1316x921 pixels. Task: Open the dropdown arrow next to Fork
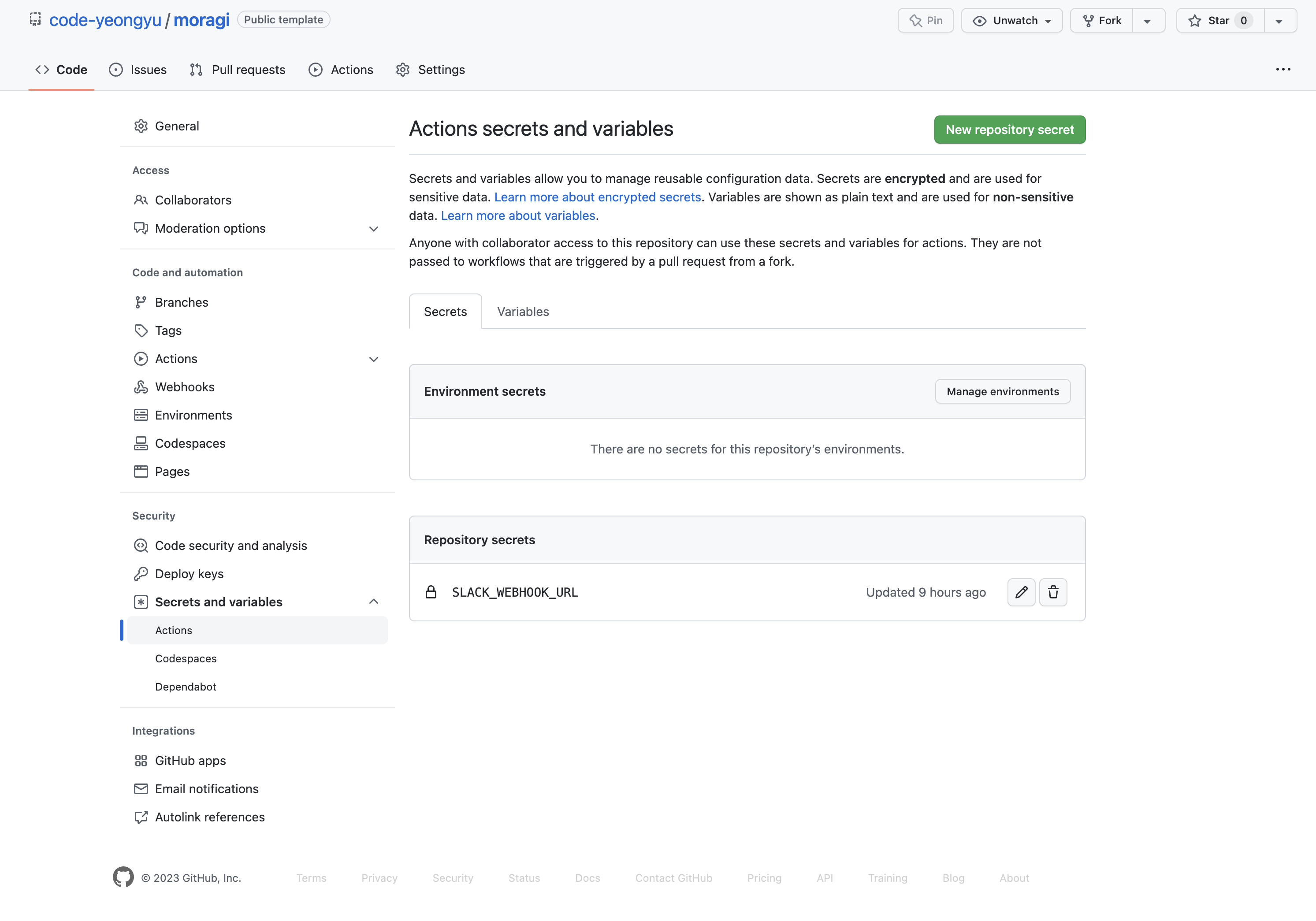pos(1147,21)
